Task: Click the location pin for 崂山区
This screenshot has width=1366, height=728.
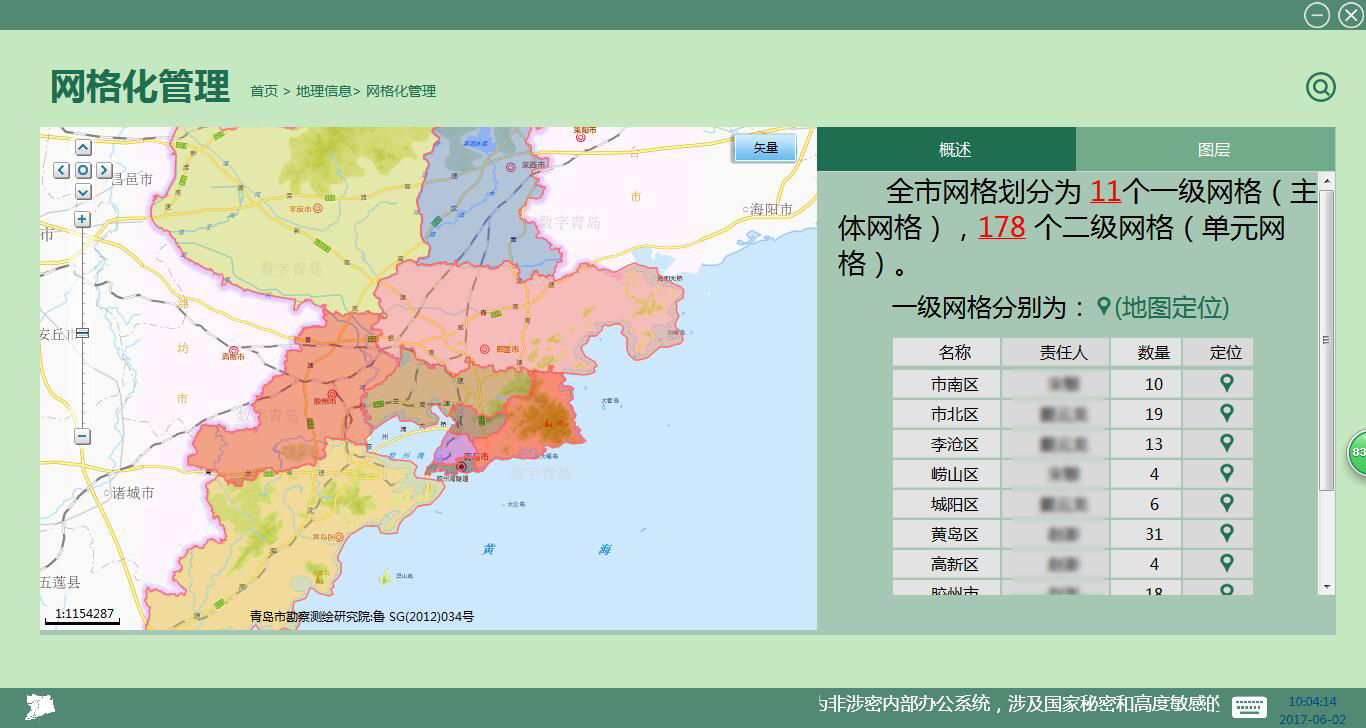Action: 1226,473
